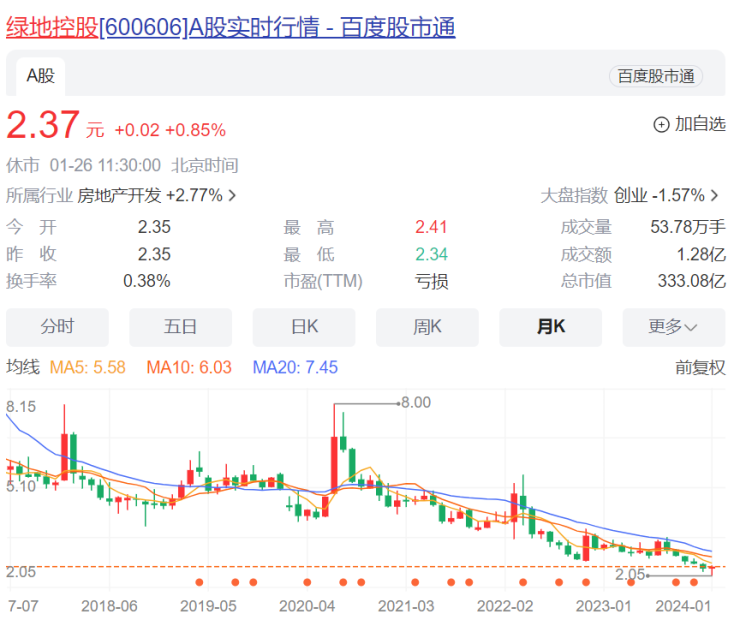
Task: Click the 百度股市通 badge button
Action: [x=656, y=76]
